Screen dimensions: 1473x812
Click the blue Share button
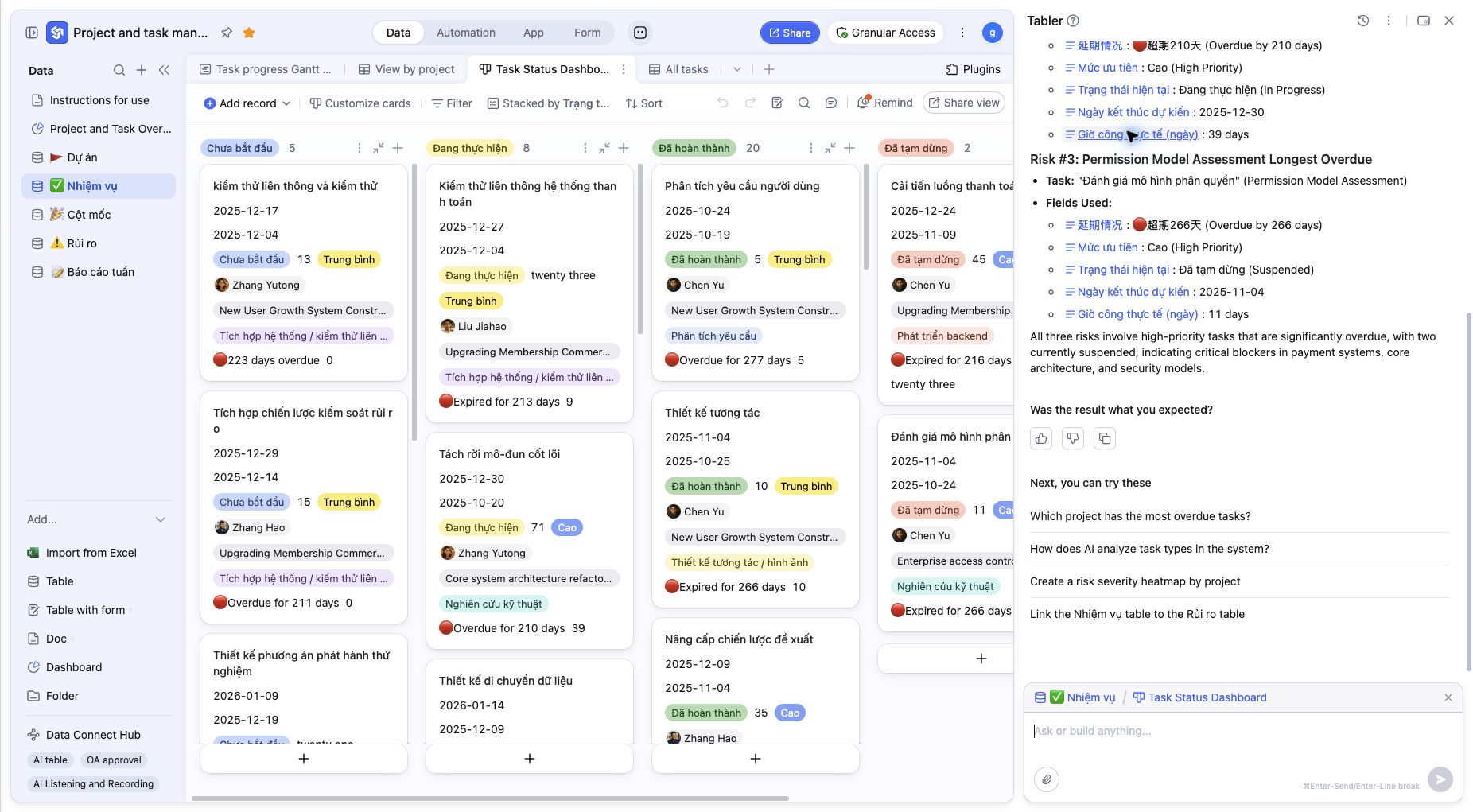(x=790, y=33)
